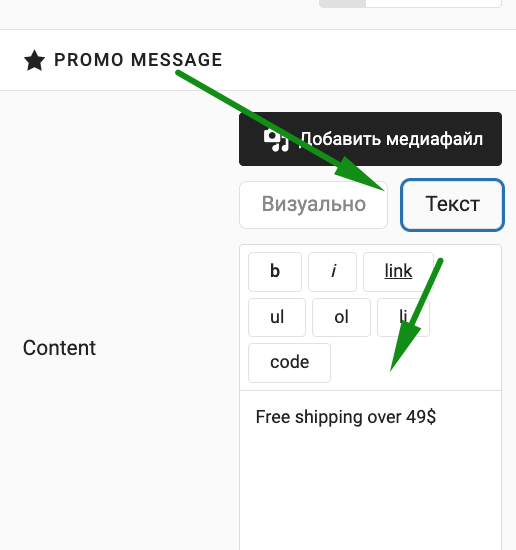The height and width of the screenshot is (550, 516).
Task: Click the Добавить медиафайл button label
Action: tap(392, 139)
